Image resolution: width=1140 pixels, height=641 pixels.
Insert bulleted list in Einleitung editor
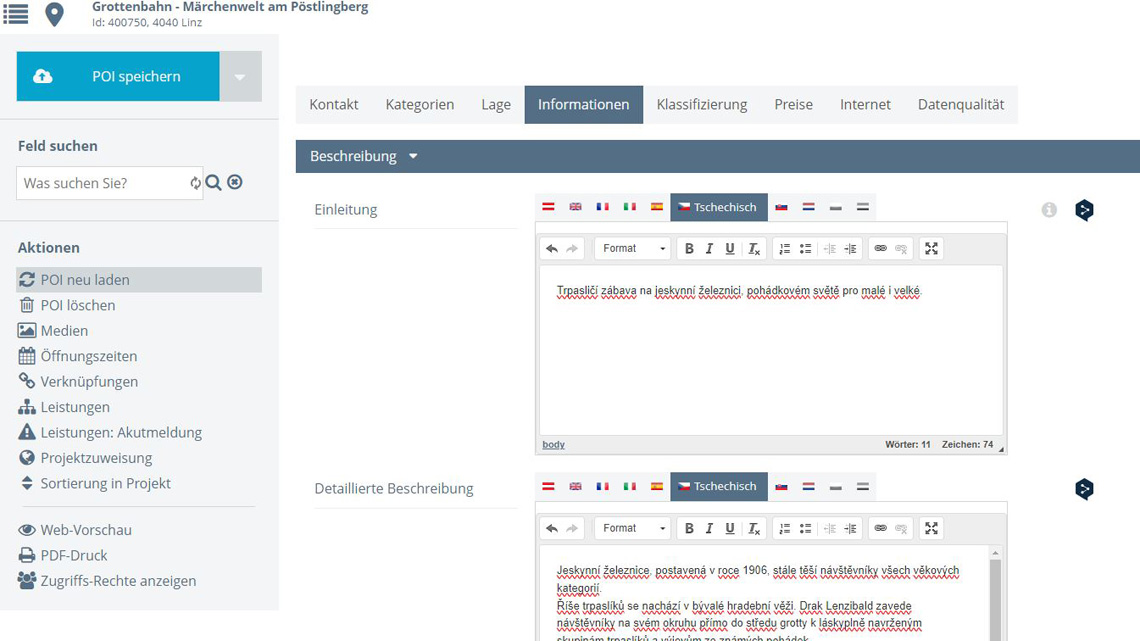[x=806, y=249]
